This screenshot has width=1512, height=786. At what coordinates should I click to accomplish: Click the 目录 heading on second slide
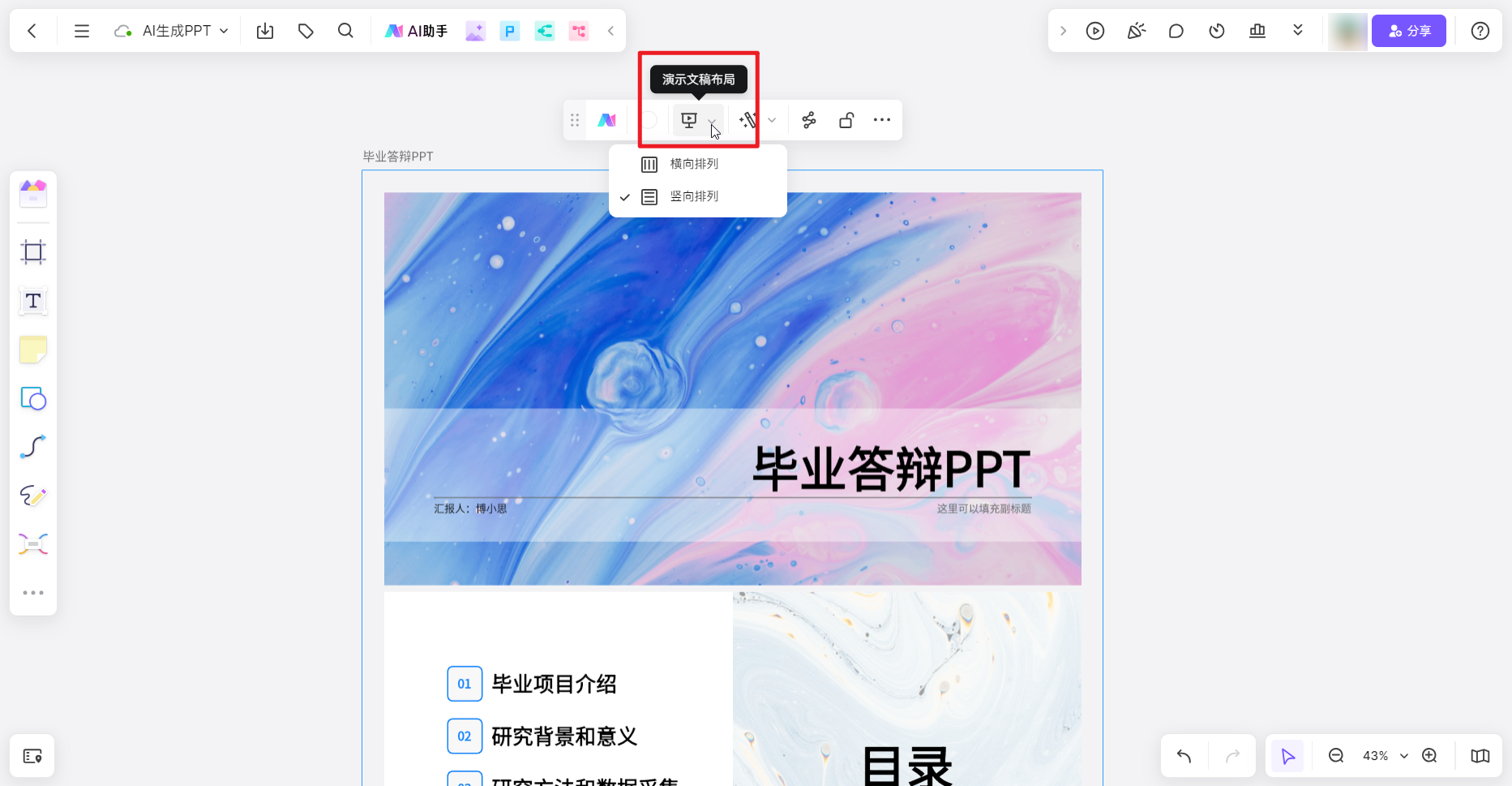pyautogui.click(x=907, y=766)
